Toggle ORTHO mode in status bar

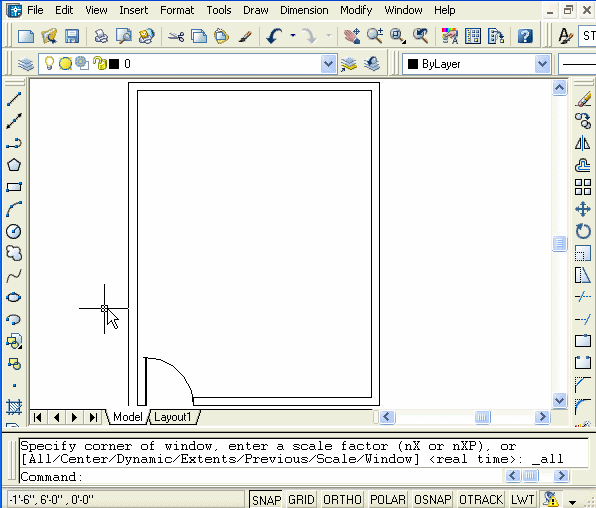342,500
